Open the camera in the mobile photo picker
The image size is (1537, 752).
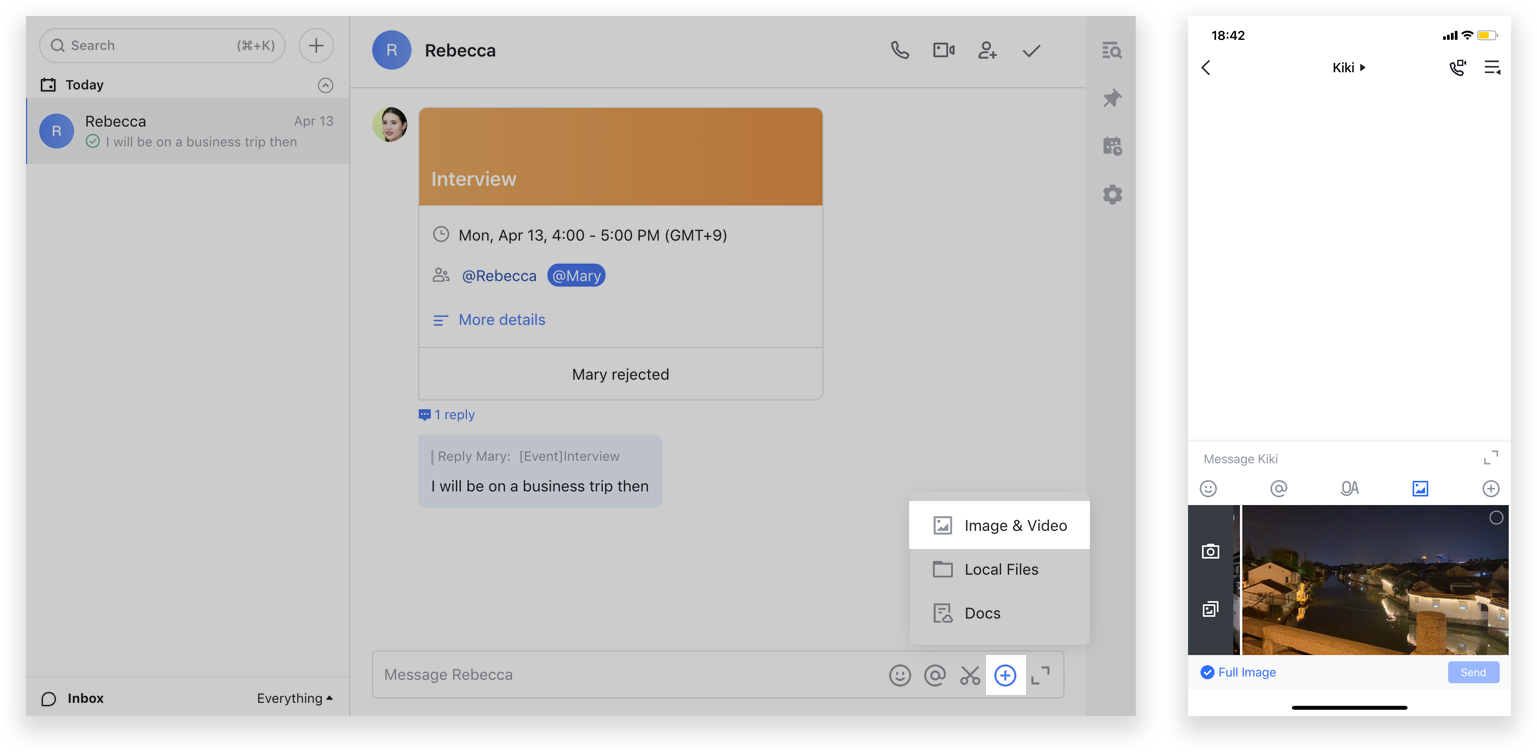1211,550
